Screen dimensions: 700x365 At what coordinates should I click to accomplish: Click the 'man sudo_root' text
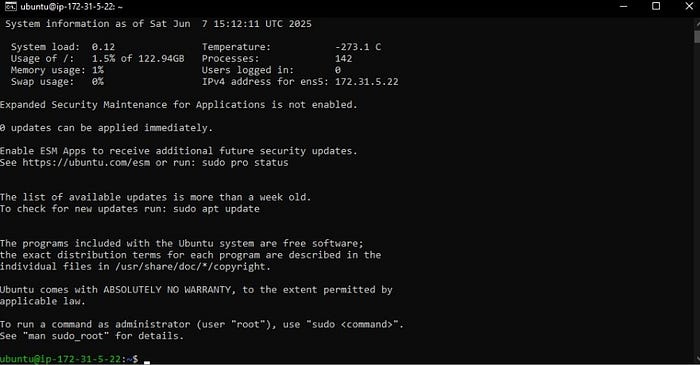(66, 336)
